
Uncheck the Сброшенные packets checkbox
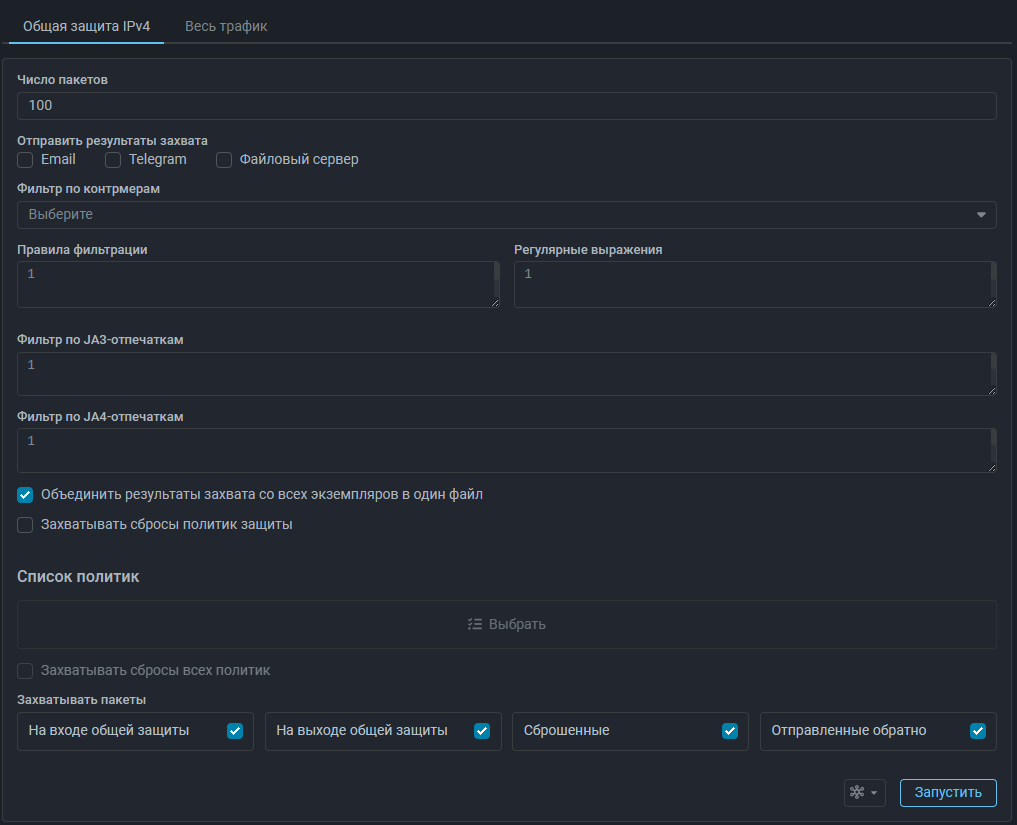click(x=730, y=731)
